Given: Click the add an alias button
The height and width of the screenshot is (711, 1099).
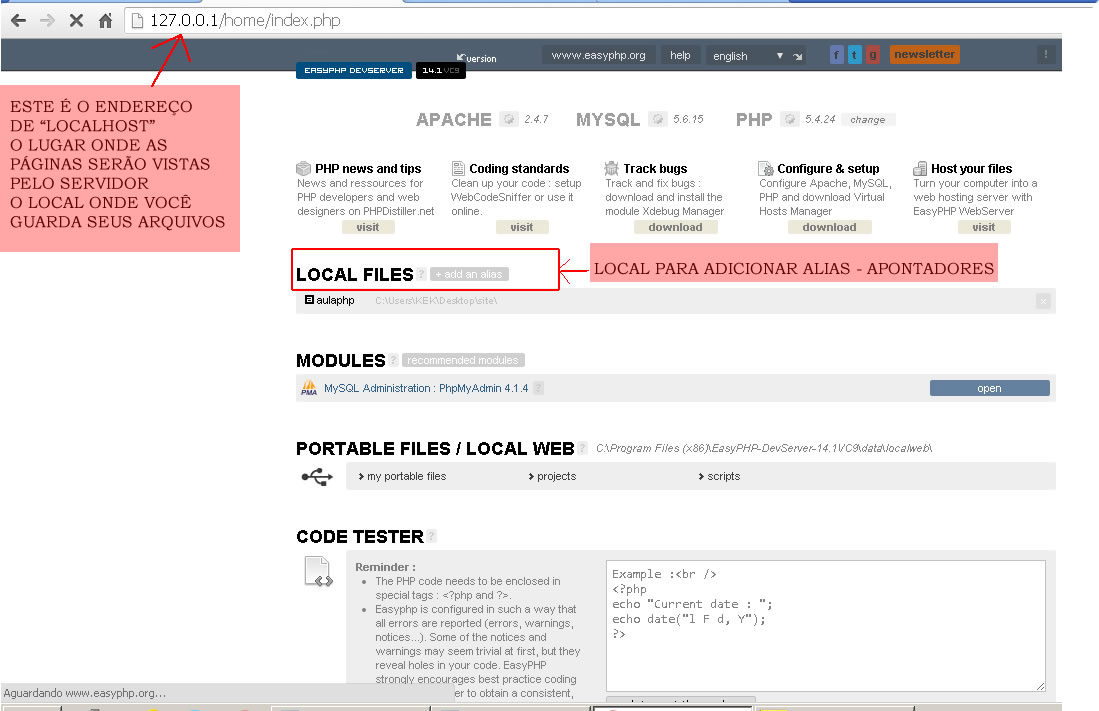Looking at the screenshot, I should (x=469, y=274).
